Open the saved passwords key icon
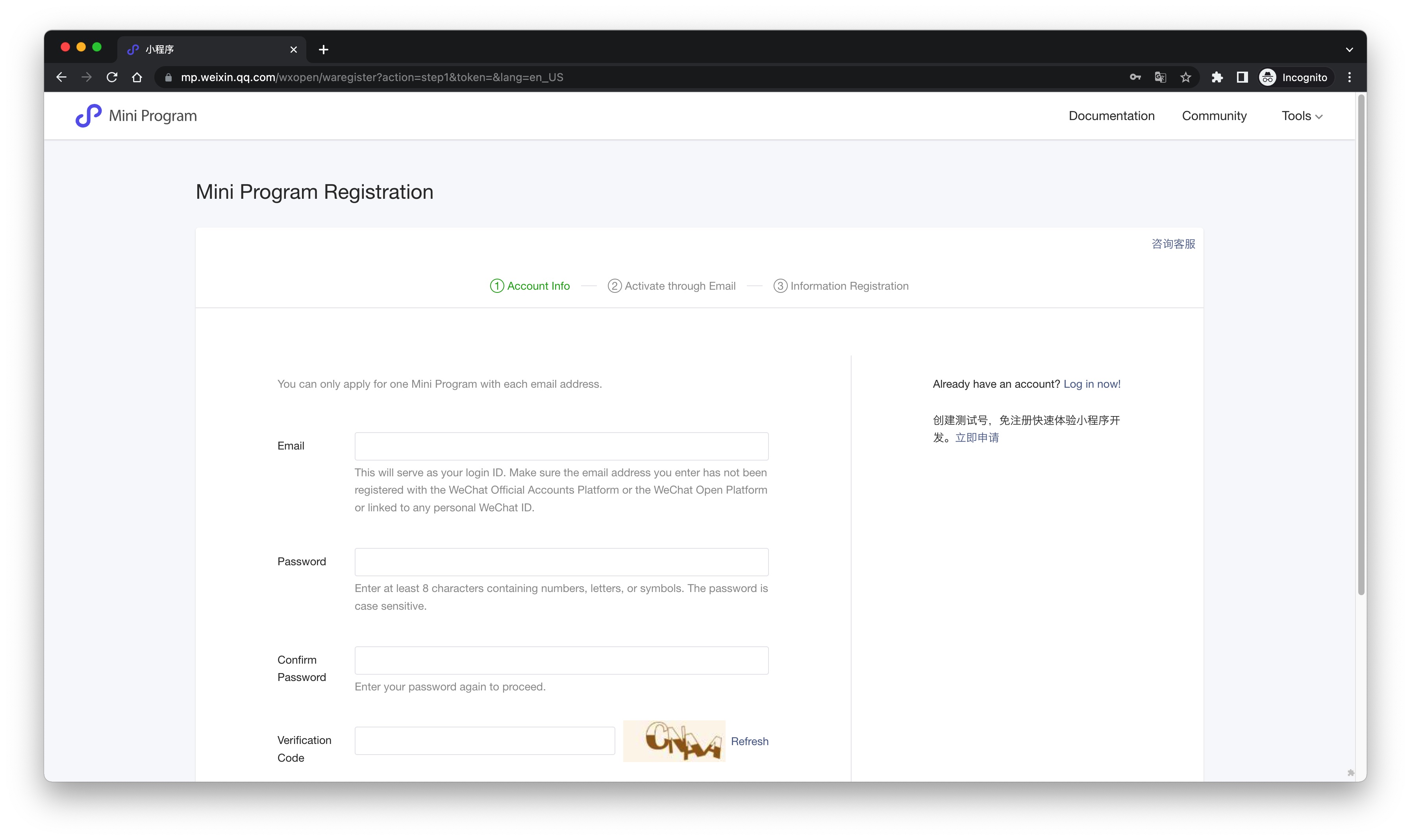 coord(1135,78)
